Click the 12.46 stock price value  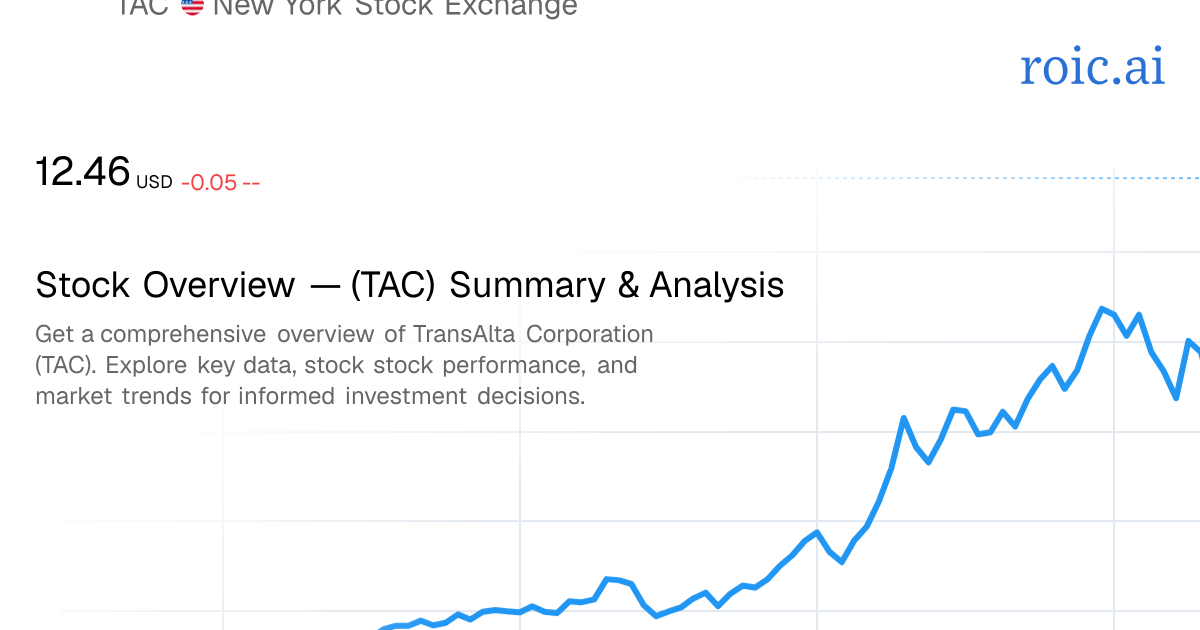click(x=83, y=171)
